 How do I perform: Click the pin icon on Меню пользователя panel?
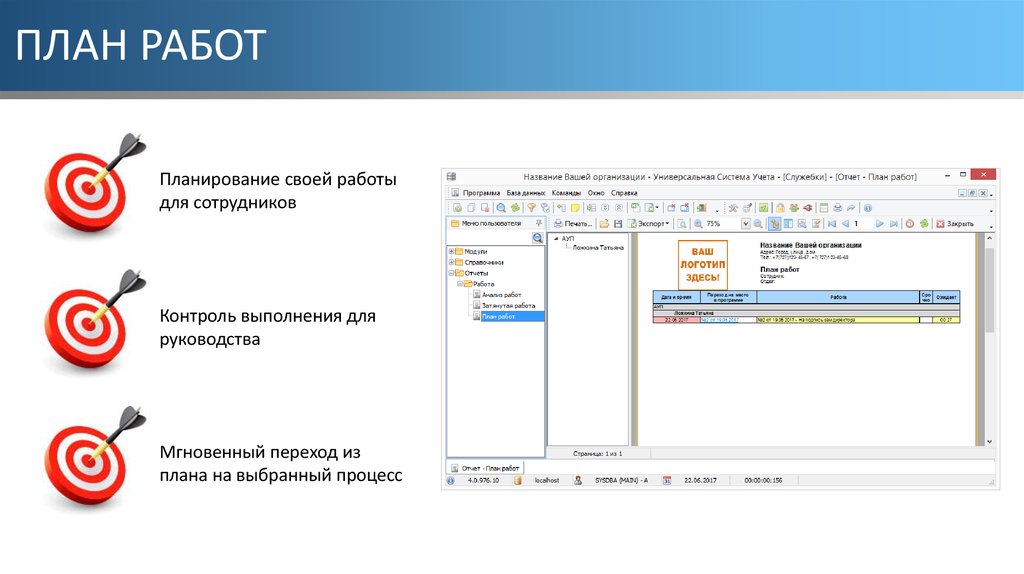pos(539,224)
